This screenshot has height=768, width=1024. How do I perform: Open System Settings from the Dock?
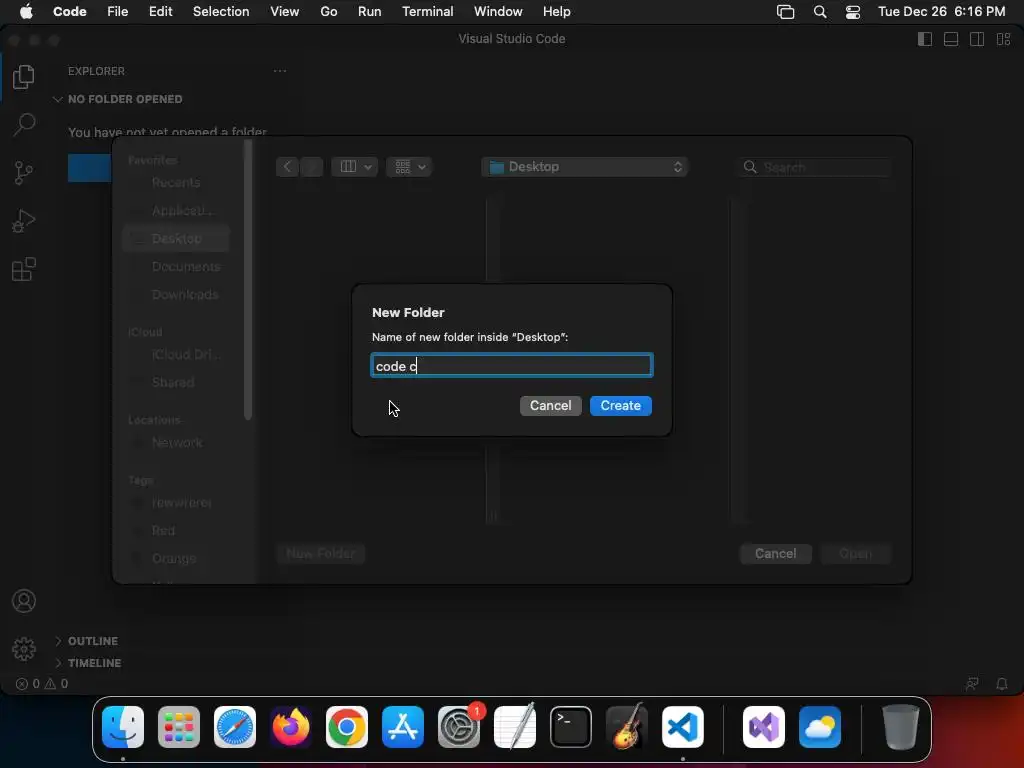(458, 727)
